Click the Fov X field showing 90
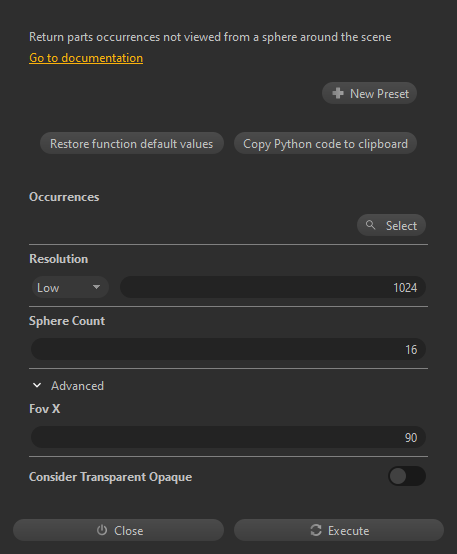This screenshot has width=457, height=554. [x=228, y=437]
